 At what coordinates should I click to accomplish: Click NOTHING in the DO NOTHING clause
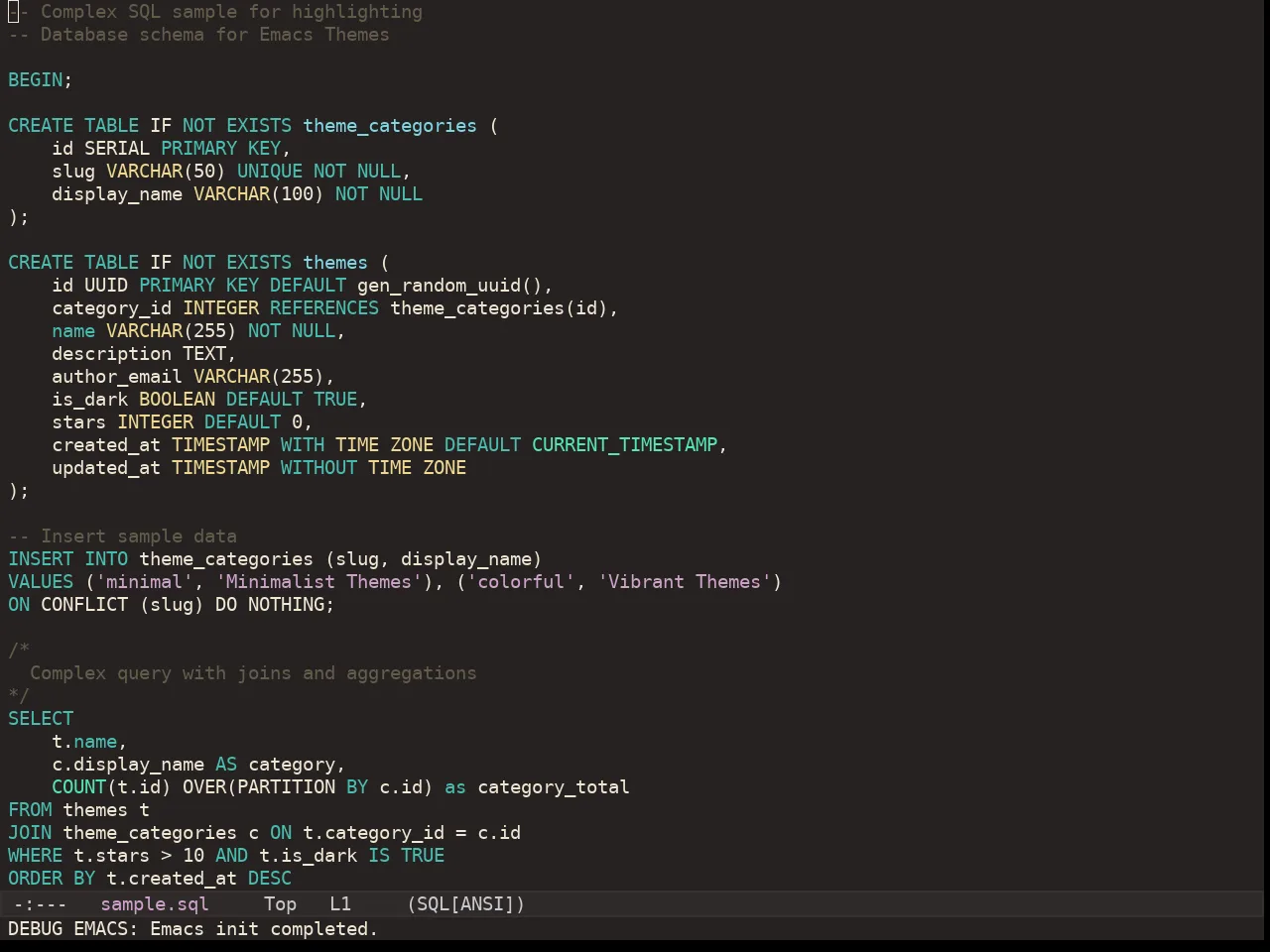click(x=286, y=605)
